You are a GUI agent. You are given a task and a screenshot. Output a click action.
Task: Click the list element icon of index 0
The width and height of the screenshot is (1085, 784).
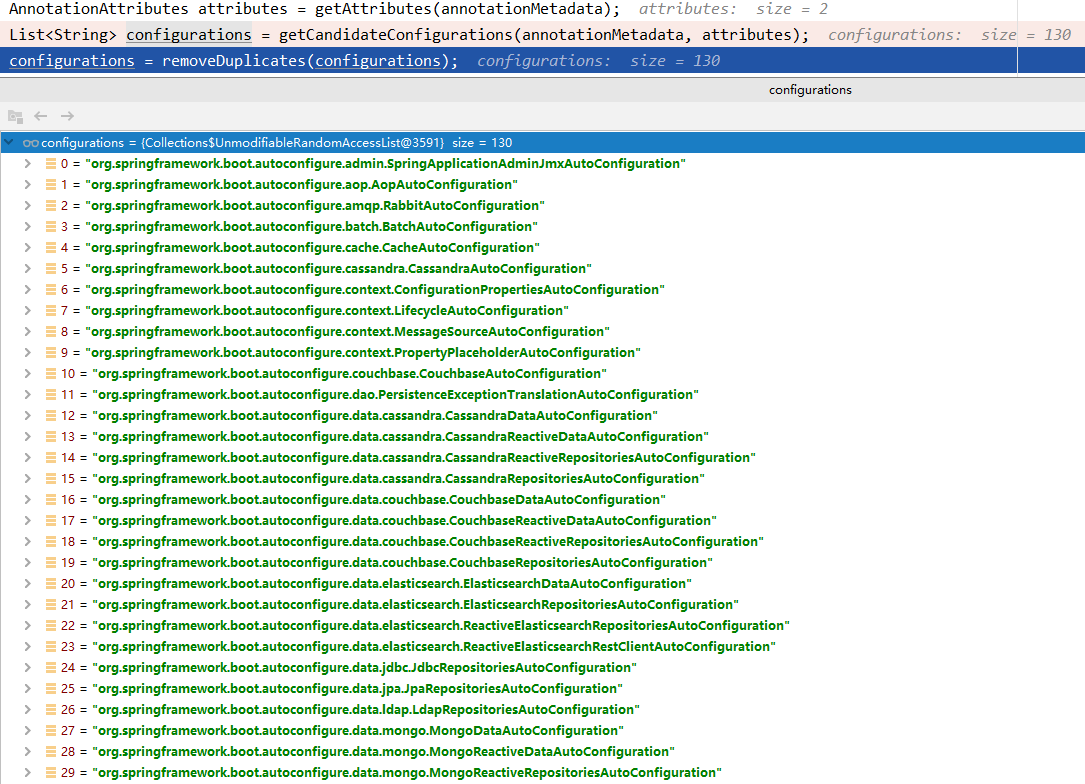[50, 164]
